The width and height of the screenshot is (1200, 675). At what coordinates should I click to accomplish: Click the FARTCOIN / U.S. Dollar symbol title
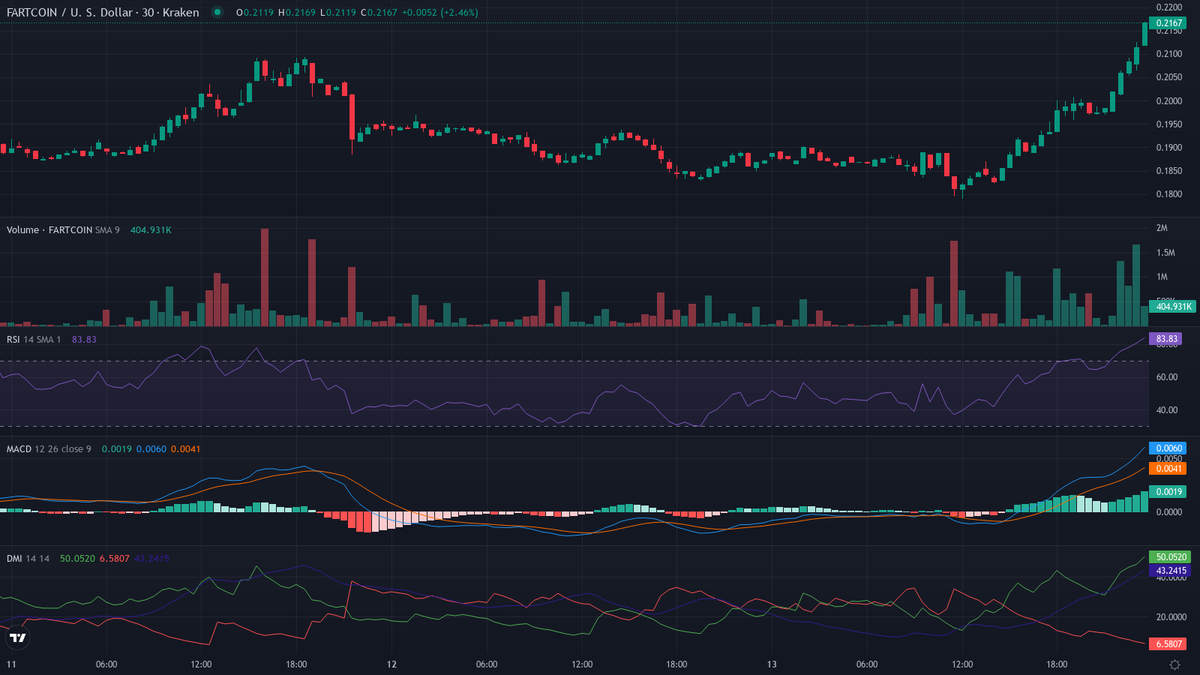click(68, 12)
